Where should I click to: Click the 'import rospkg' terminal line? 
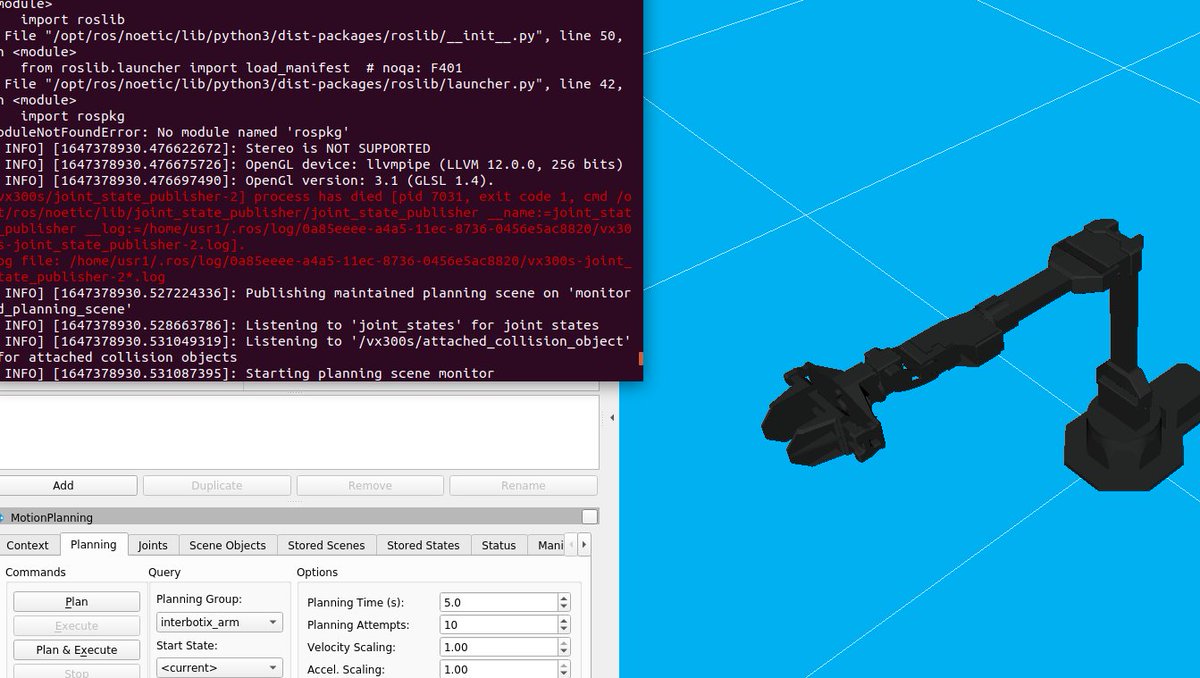(73, 116)
